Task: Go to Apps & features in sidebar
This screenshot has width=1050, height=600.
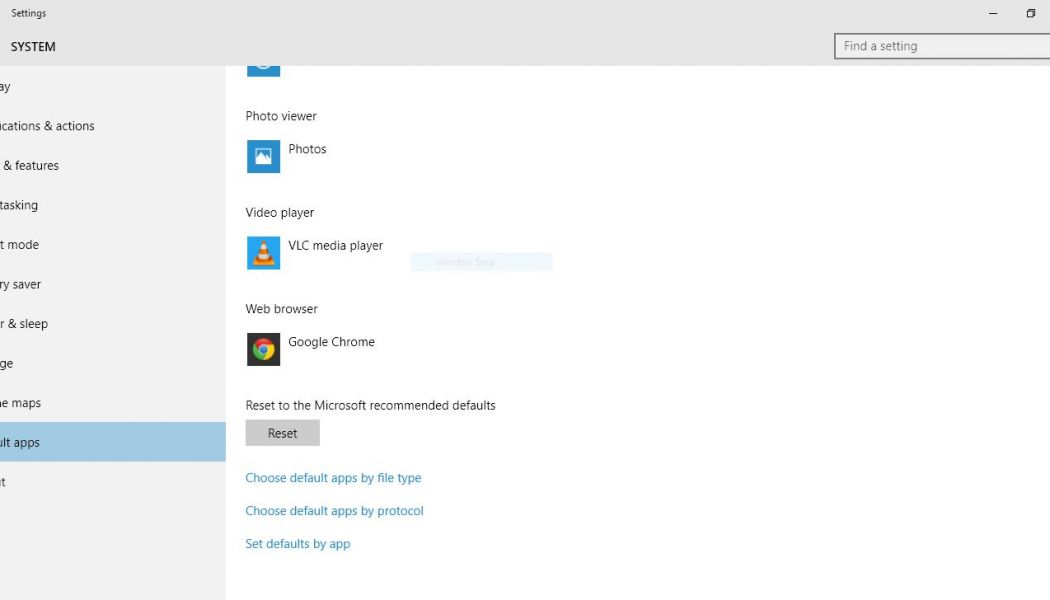Action: pyautogui.click(x=30, y=166)
